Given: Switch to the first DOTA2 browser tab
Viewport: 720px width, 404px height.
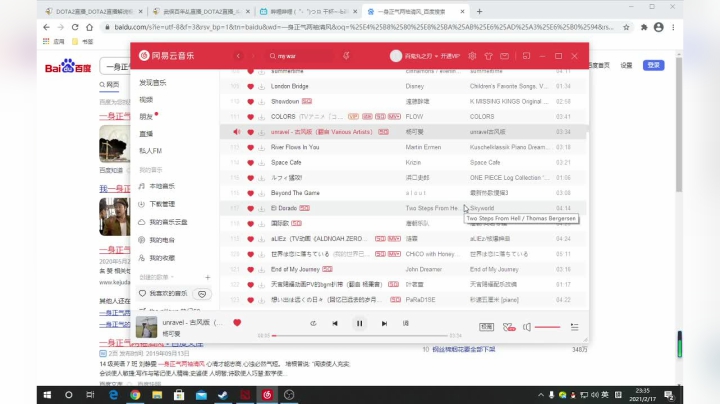Looking at the screenshot, I should point(94,11).
